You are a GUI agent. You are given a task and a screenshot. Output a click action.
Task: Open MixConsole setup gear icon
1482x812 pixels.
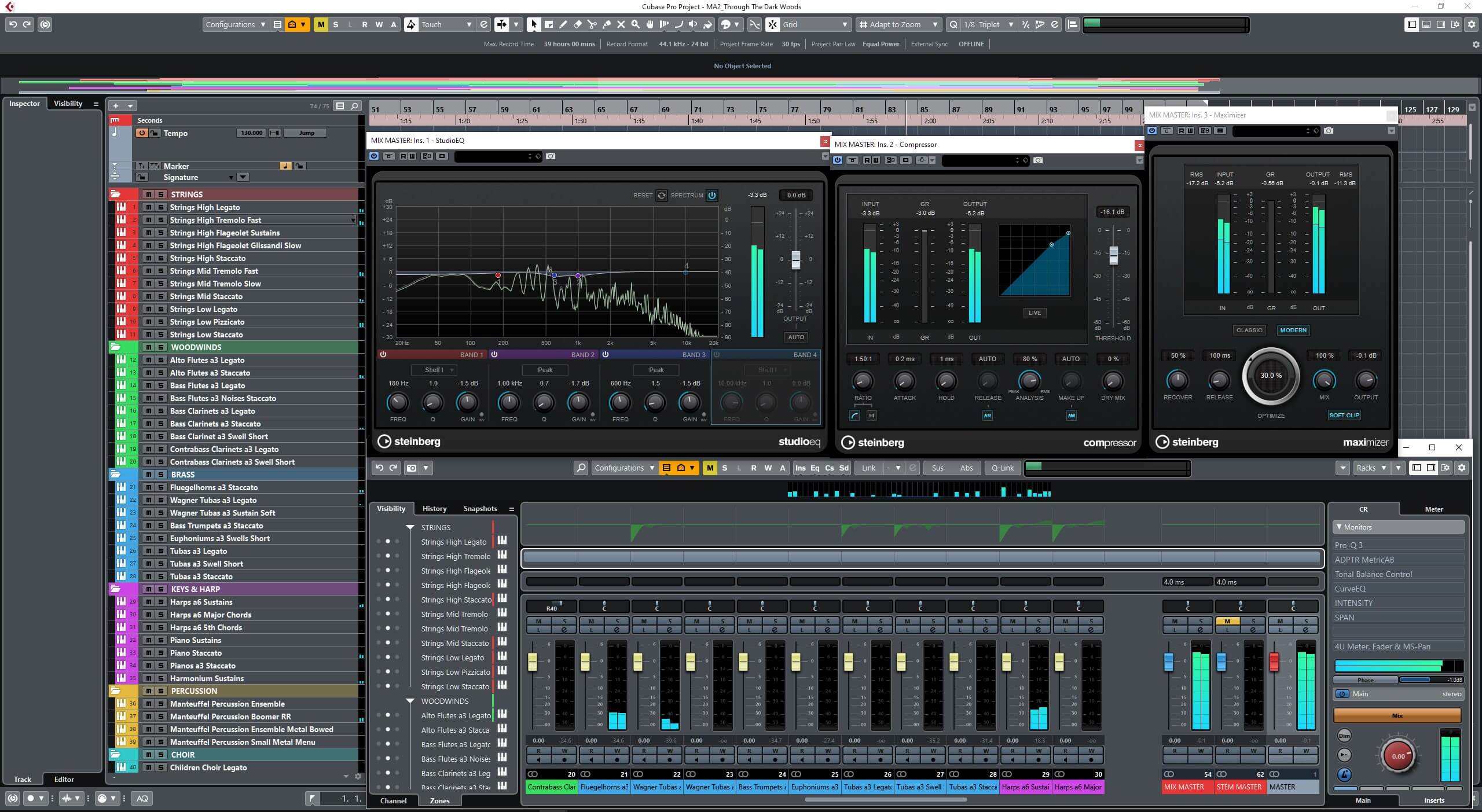pos(1462,468)
